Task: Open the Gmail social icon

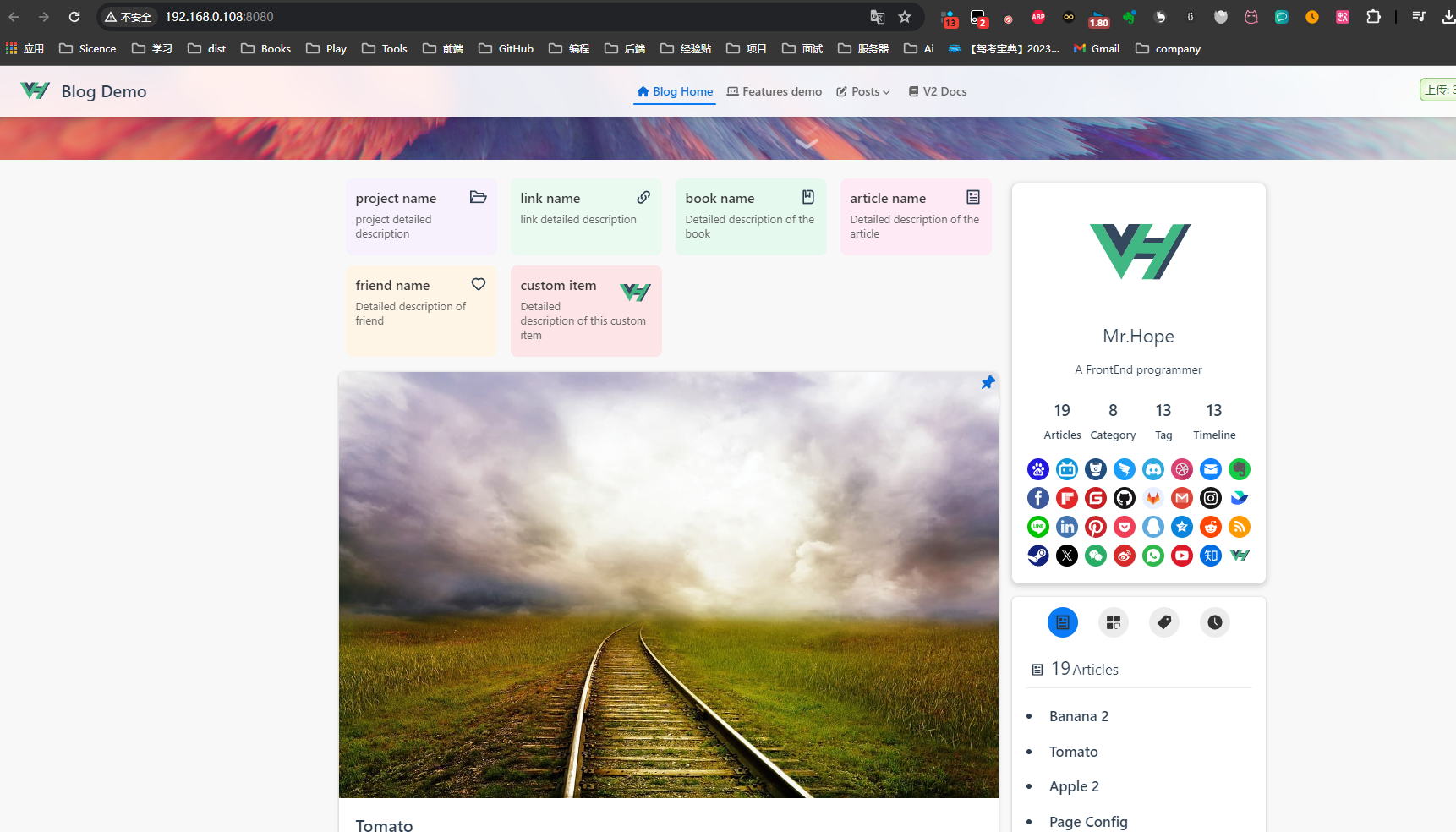Action: tap(1182, 498)
